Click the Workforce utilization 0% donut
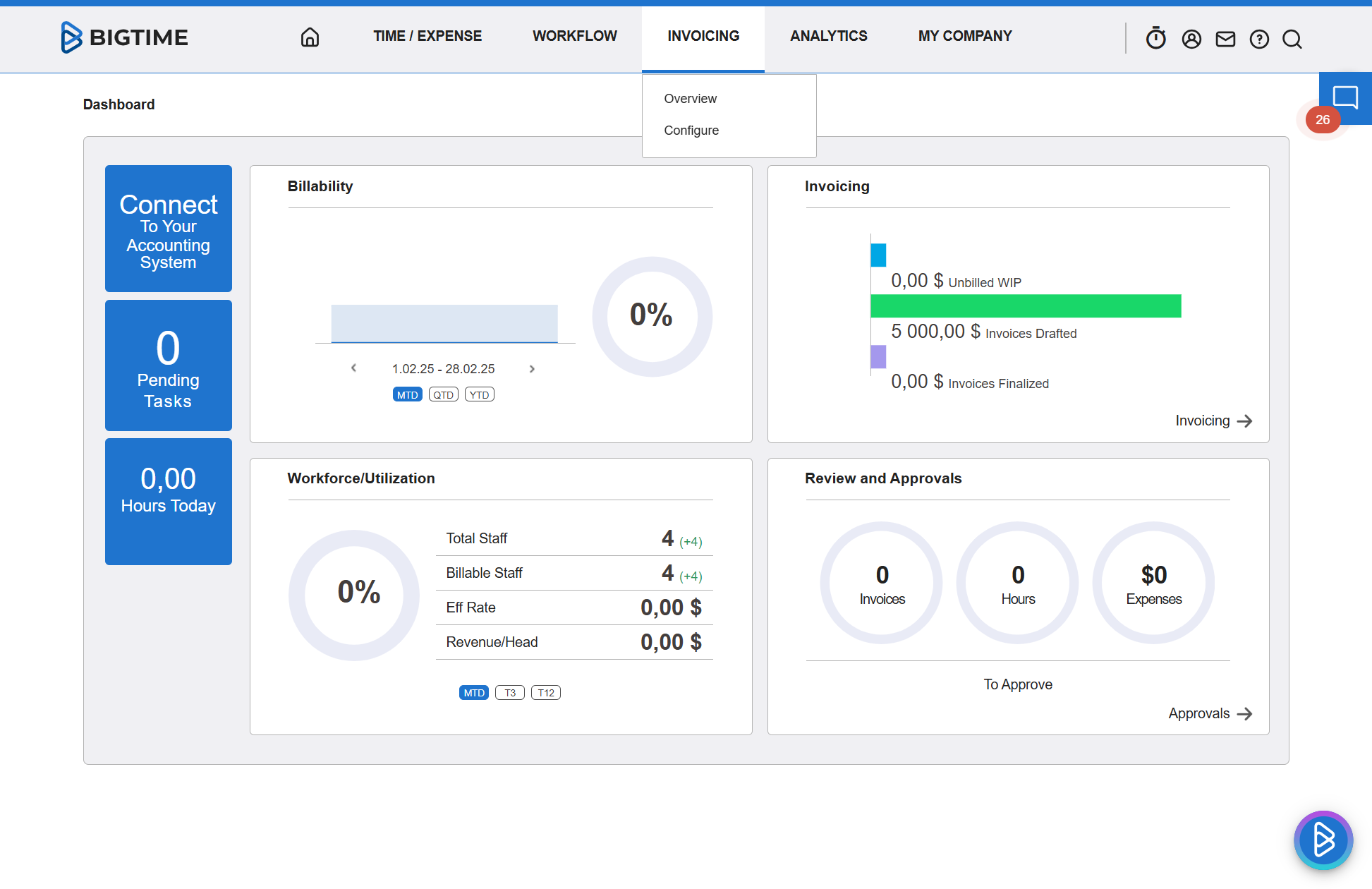The height and width of the screenshot is (889, 1372). tap(354, 595)
